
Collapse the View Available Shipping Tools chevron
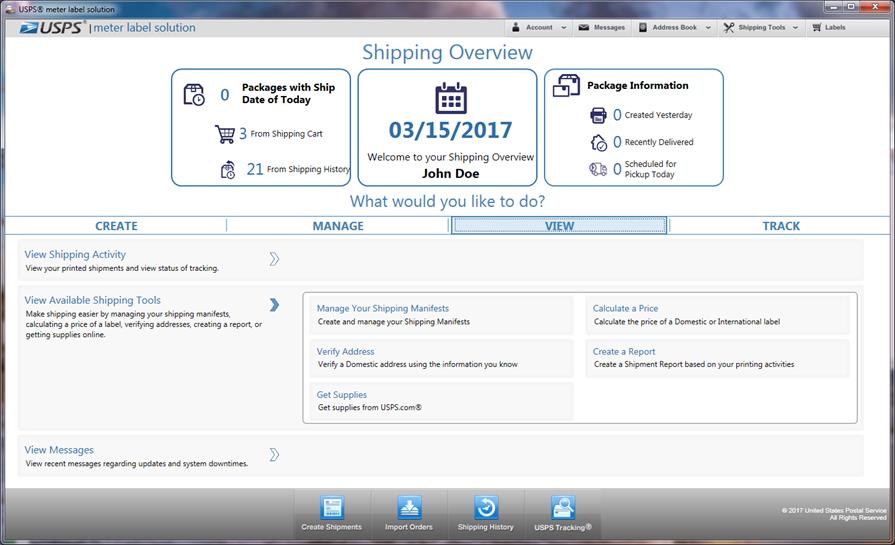[274, 305]
